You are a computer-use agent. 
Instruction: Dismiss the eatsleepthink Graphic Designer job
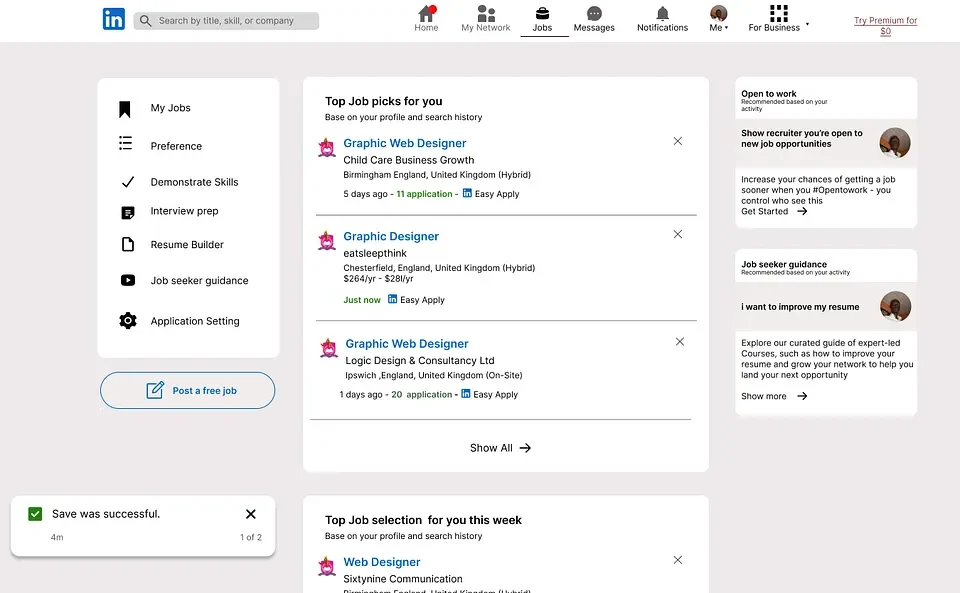[678, 234]
